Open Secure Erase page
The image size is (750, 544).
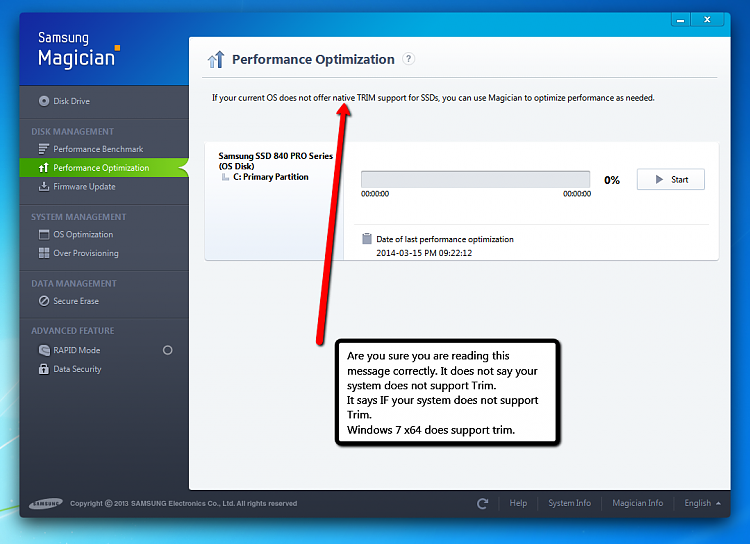tap(76, 301)
